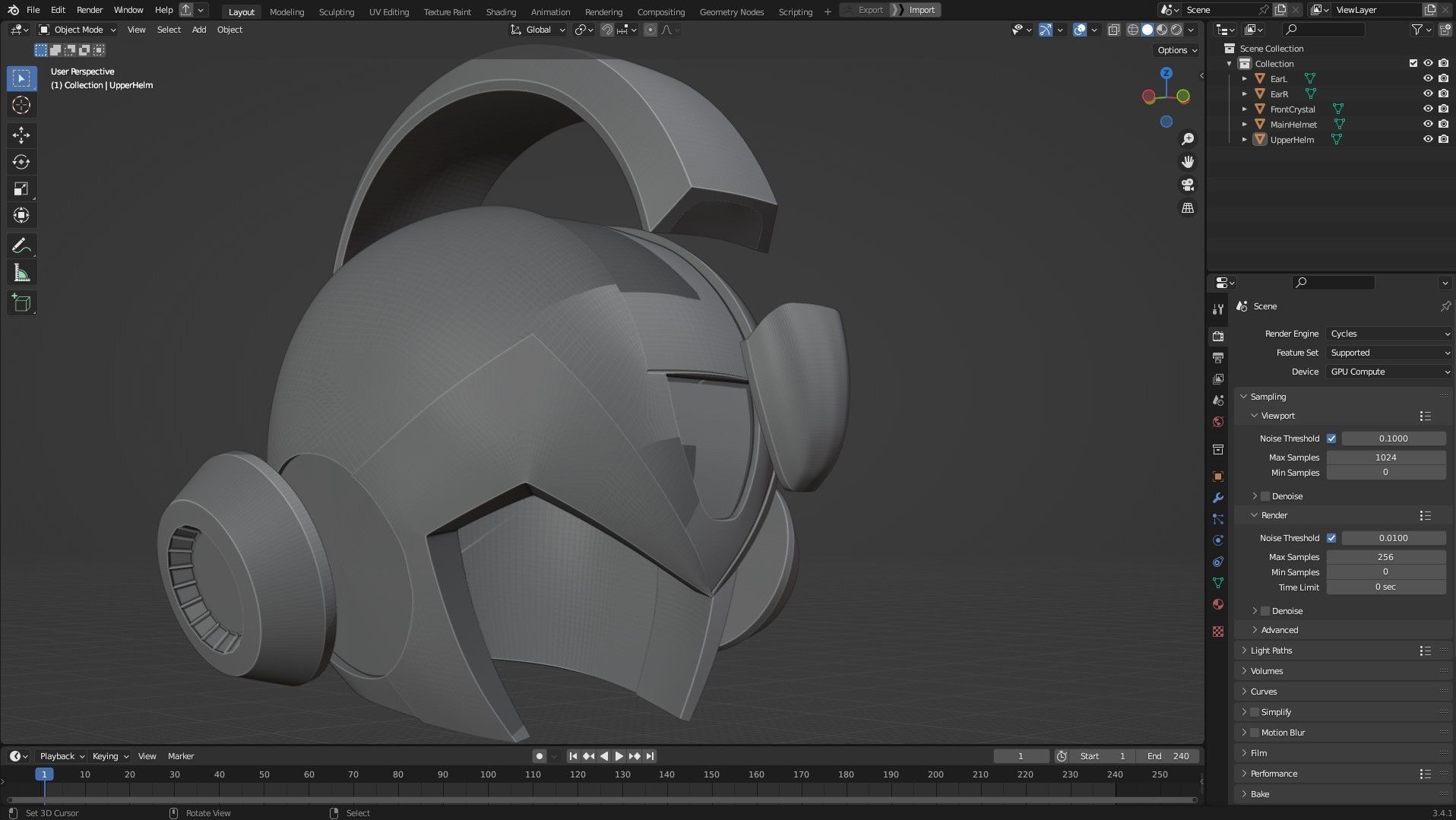Screen dimensions: 1456x820
Task: Choose the Add Cube tool
Action: [21, 303]
